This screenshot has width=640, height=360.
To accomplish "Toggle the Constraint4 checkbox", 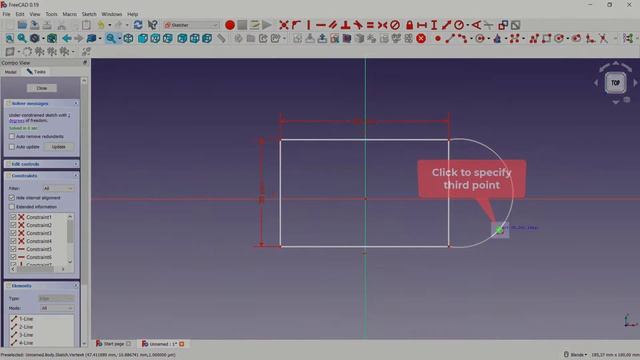I will click(13, 241).
